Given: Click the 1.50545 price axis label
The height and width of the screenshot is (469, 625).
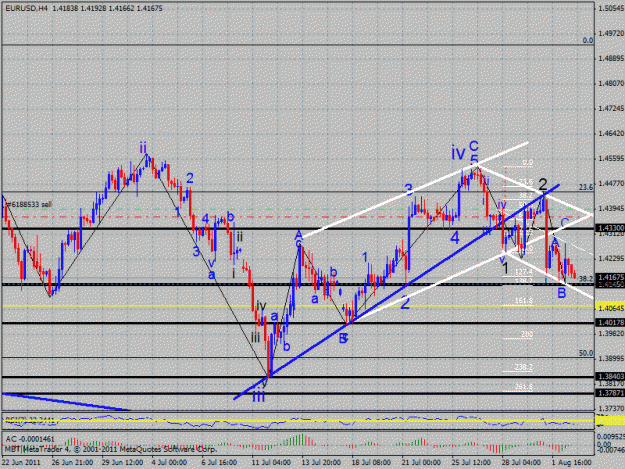Looking at the screenshot, I should click(611, 8).
